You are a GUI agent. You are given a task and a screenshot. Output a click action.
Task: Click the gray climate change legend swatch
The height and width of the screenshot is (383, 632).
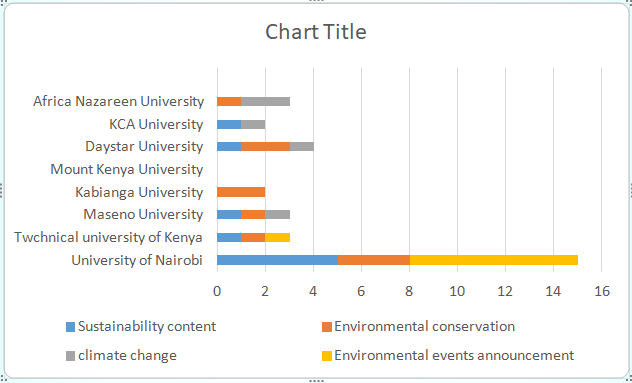(x=71, y=356)
